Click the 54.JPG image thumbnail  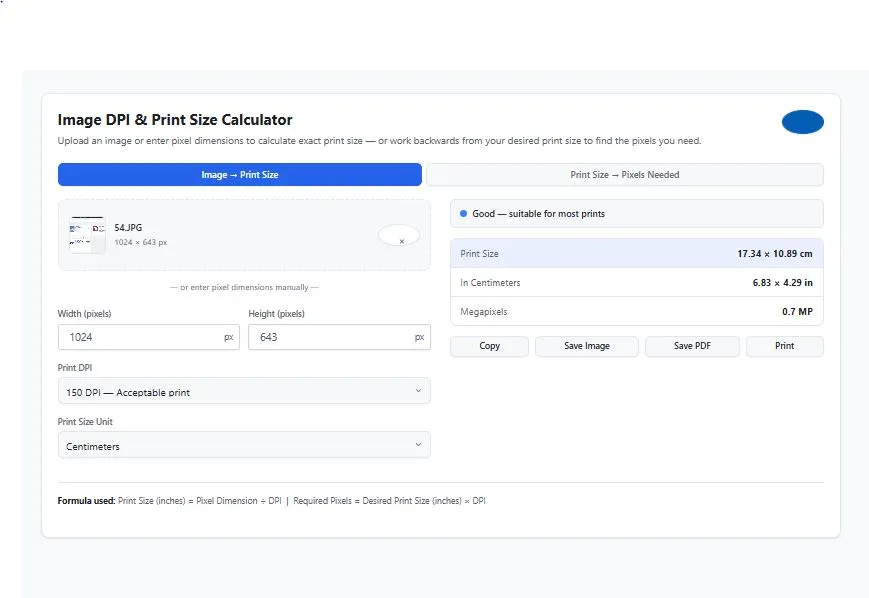point(87,235)
